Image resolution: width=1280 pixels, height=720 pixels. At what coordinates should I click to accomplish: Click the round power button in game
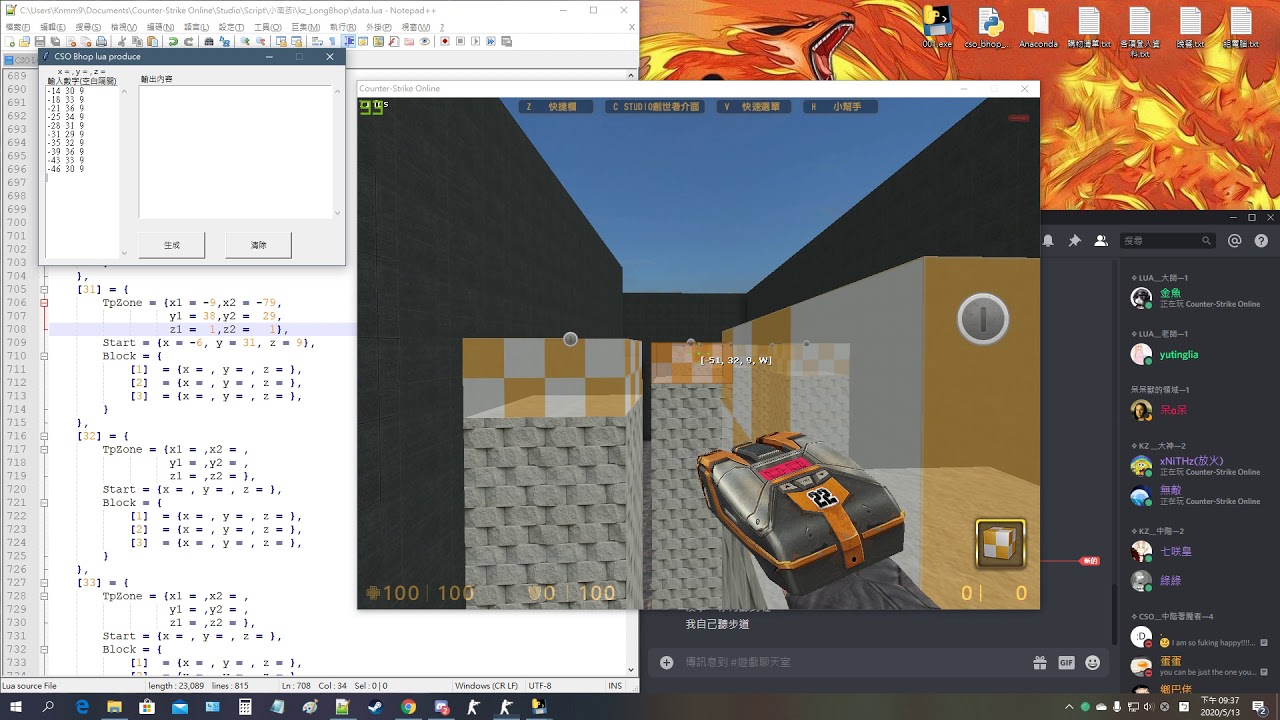pos(983,320)
